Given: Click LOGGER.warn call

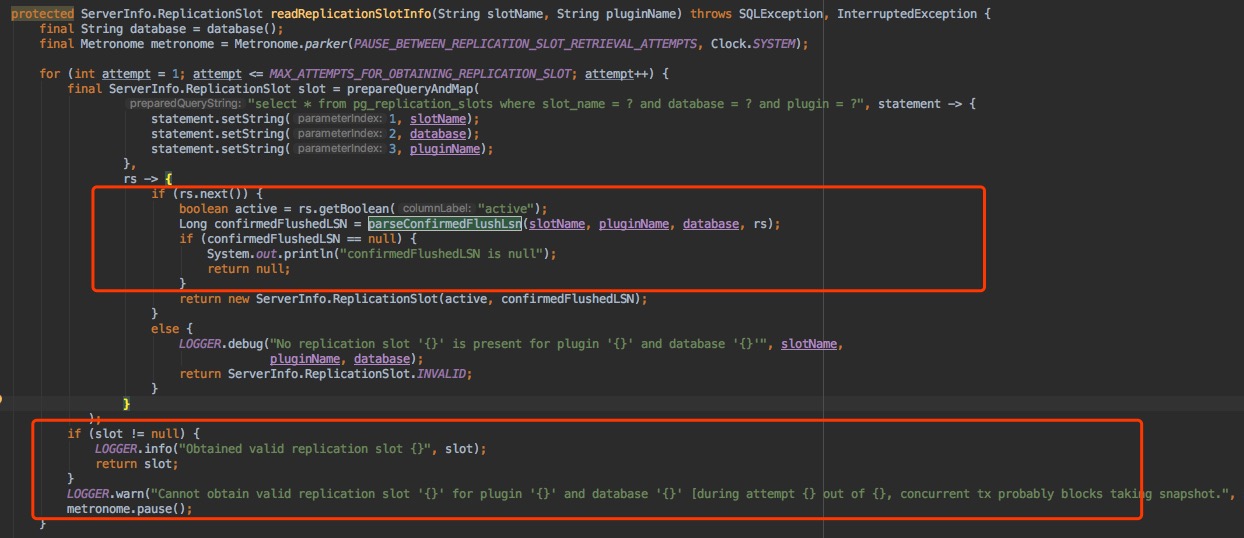Looking at the screenshot, I should click(x=106, y=494).
